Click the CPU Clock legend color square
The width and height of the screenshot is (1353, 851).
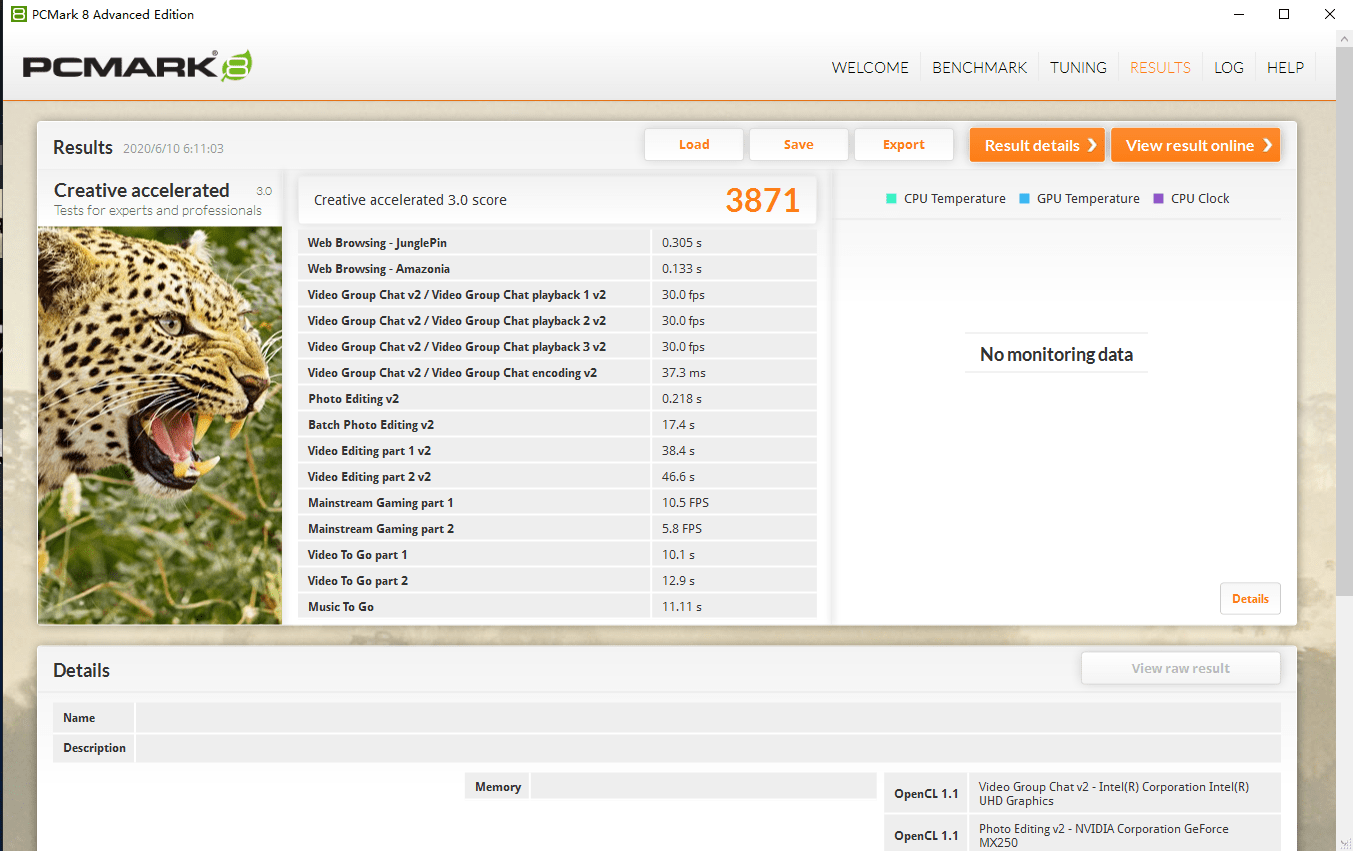[x=1158, y=198]
